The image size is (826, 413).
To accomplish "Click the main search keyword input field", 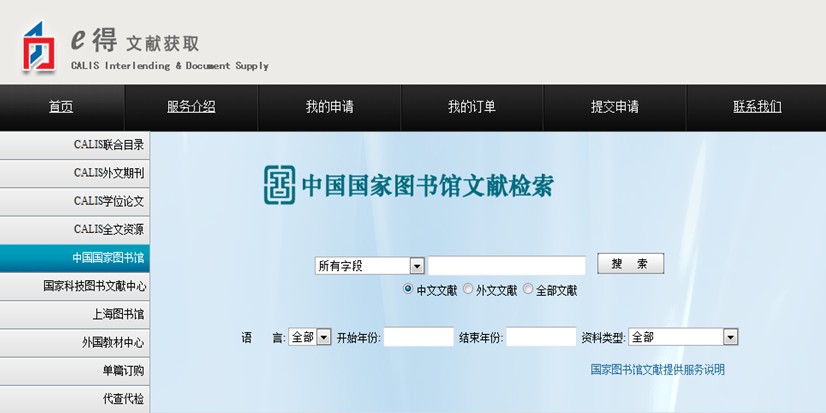I will point(507,266).
